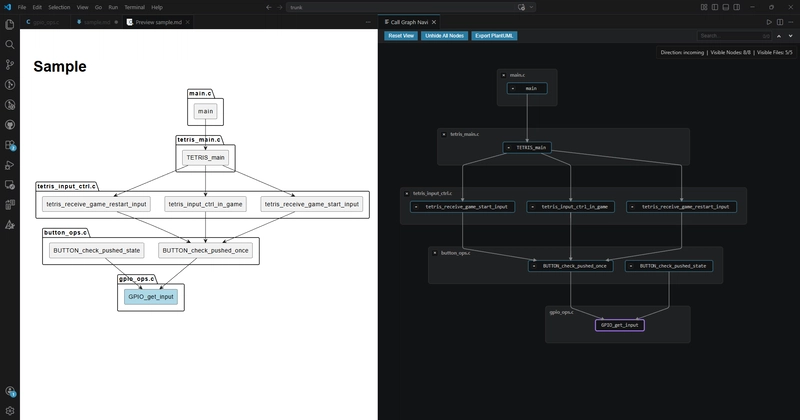The width and height of the screenshot is (800, 420).
Task: Toggle the collapse box on the main node
Action: click(x=513, y=88)
